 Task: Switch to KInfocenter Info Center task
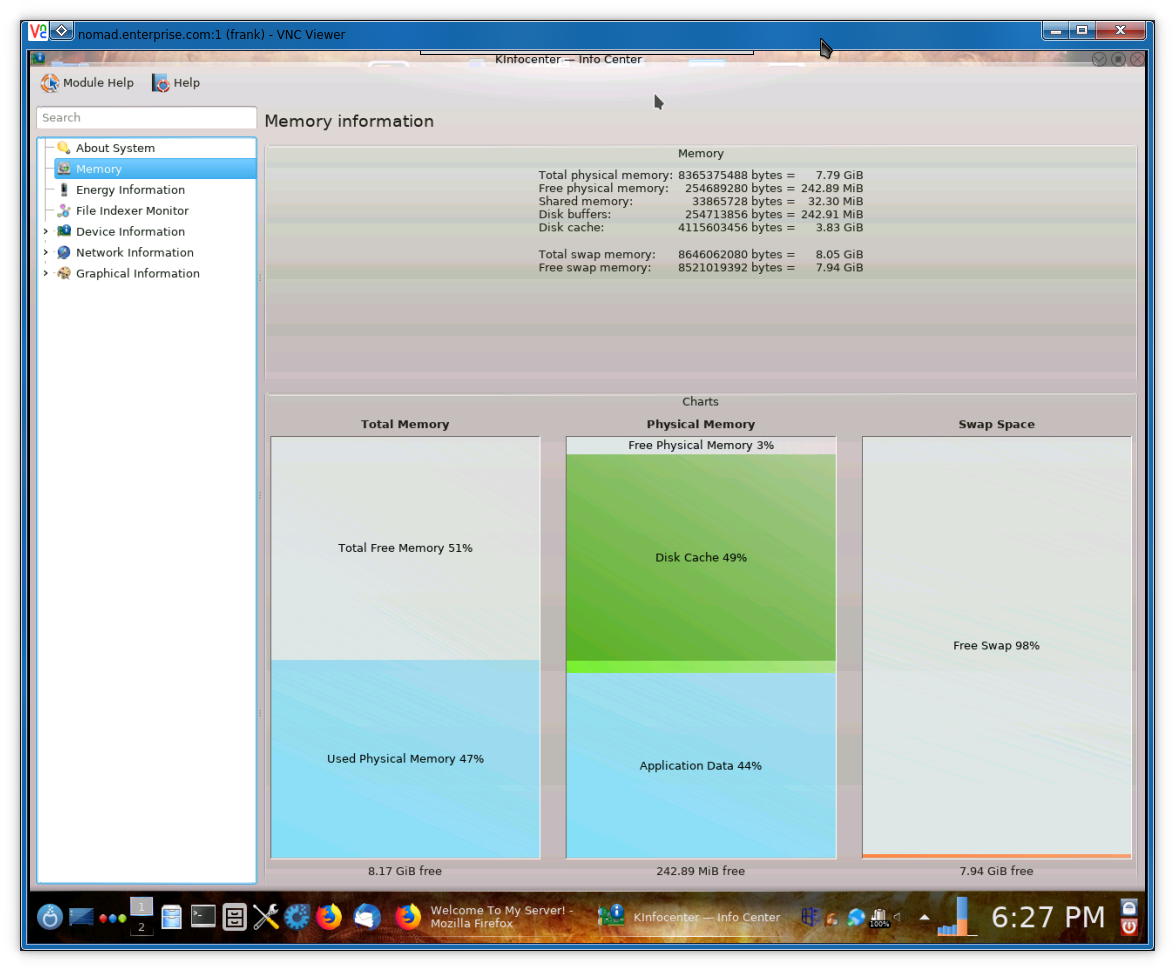point(689,917)
